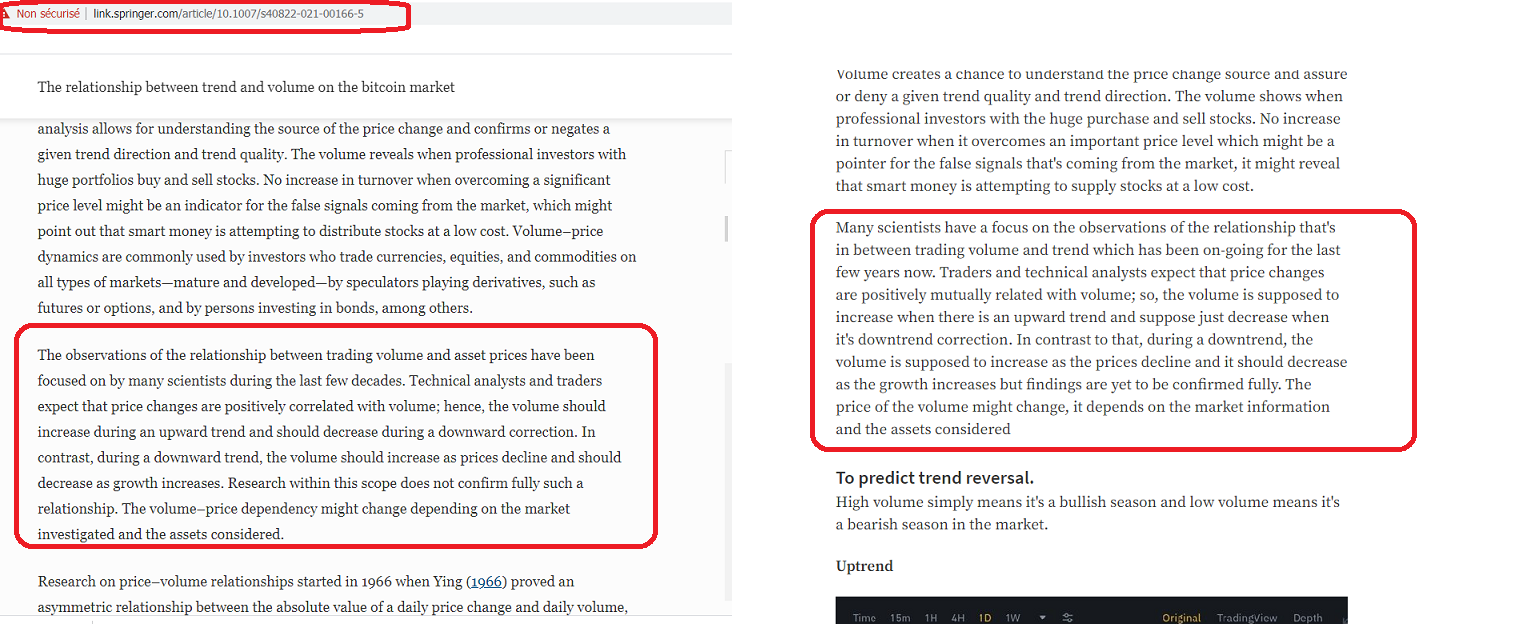Expand the more time intervals dropdown arrow
1522x624 pixels.
pyautogui.click(x=1042, y=618)
